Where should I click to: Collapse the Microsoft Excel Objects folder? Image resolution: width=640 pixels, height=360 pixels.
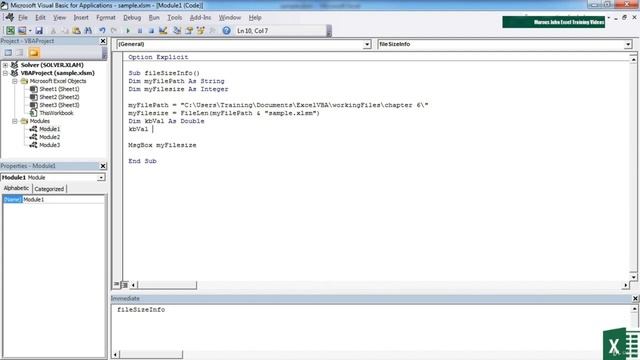click(15, 81)
